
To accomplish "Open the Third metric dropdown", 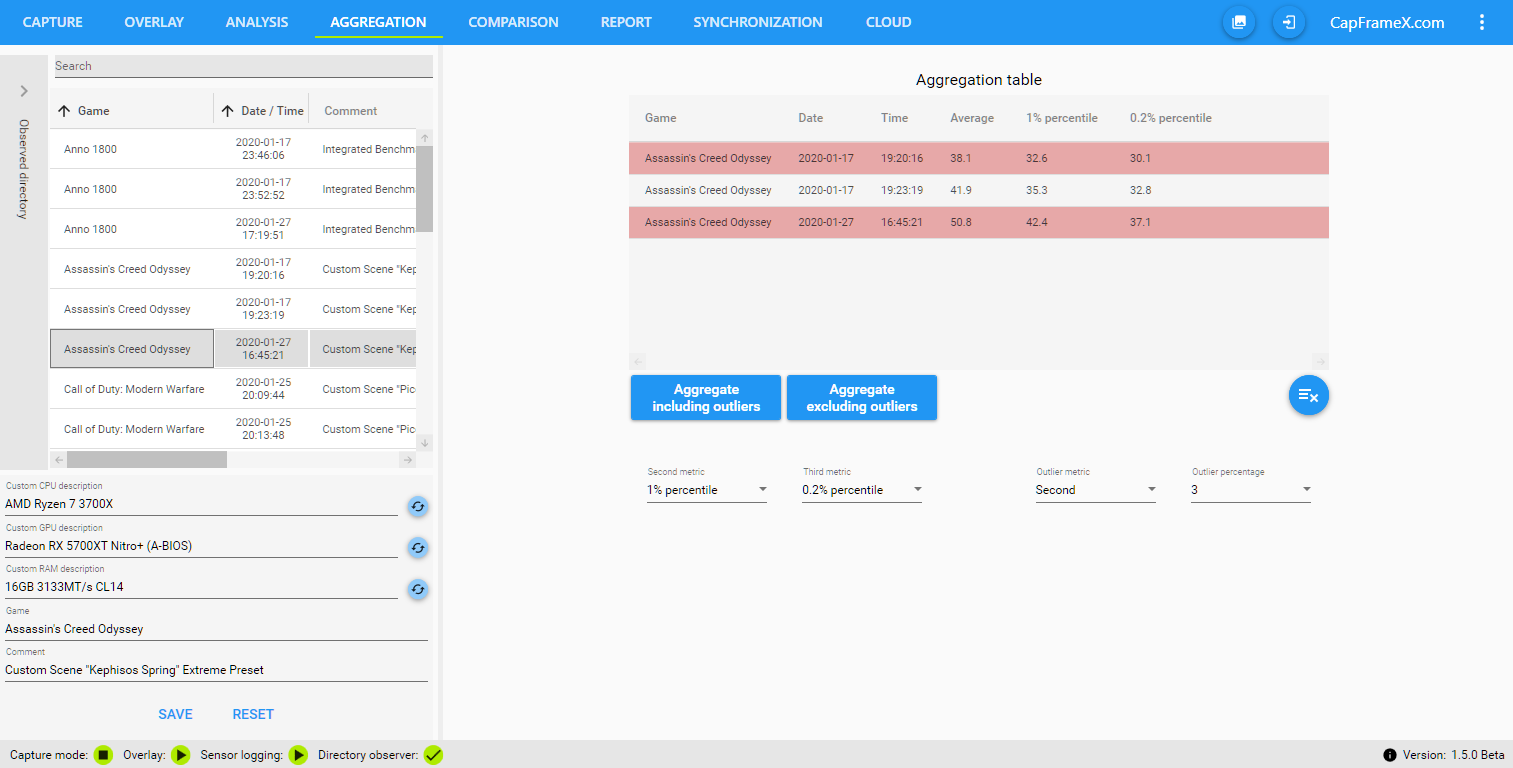I will 862,490.
